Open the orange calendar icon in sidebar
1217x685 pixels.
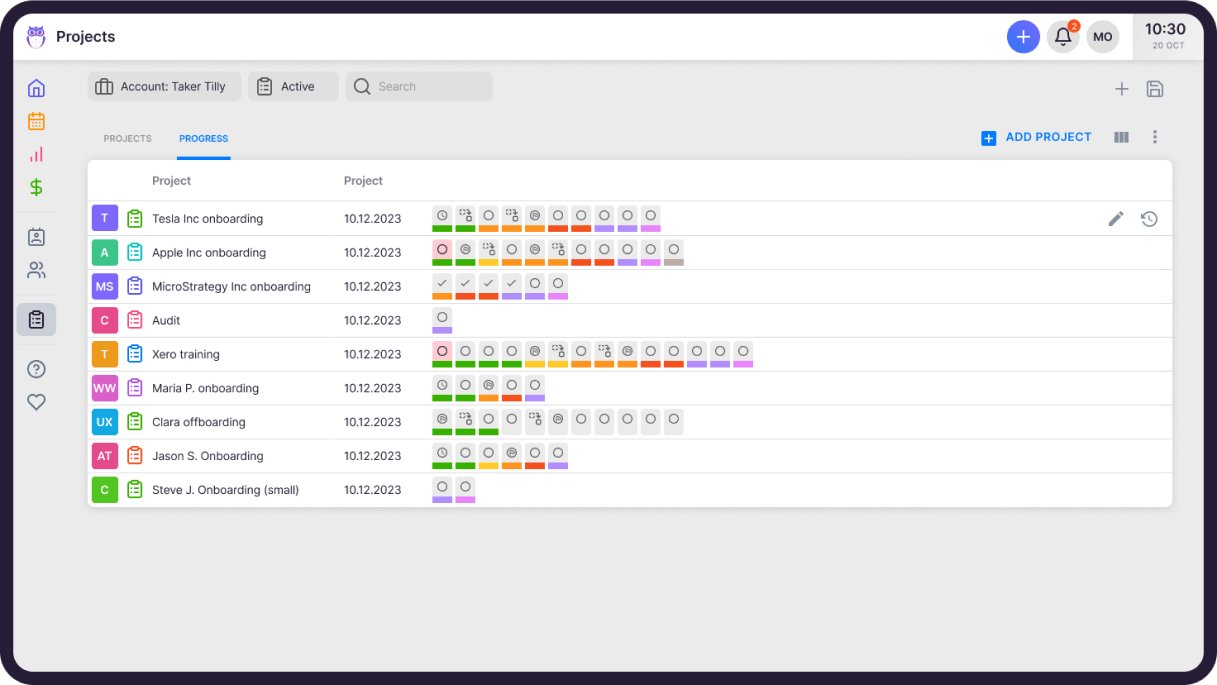pyautogui.click(x=36, y=121)
